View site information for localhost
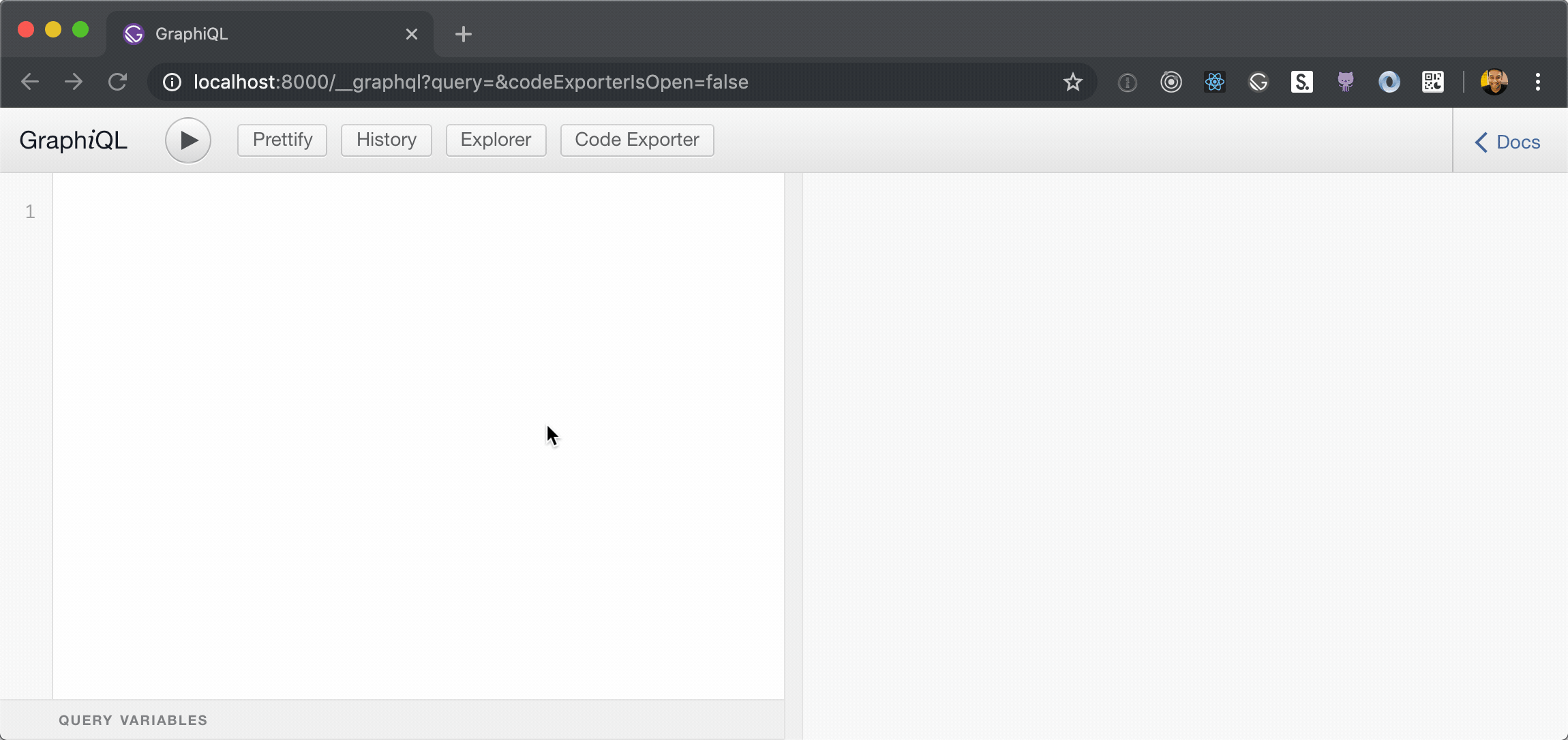 (x=172, y=82)
